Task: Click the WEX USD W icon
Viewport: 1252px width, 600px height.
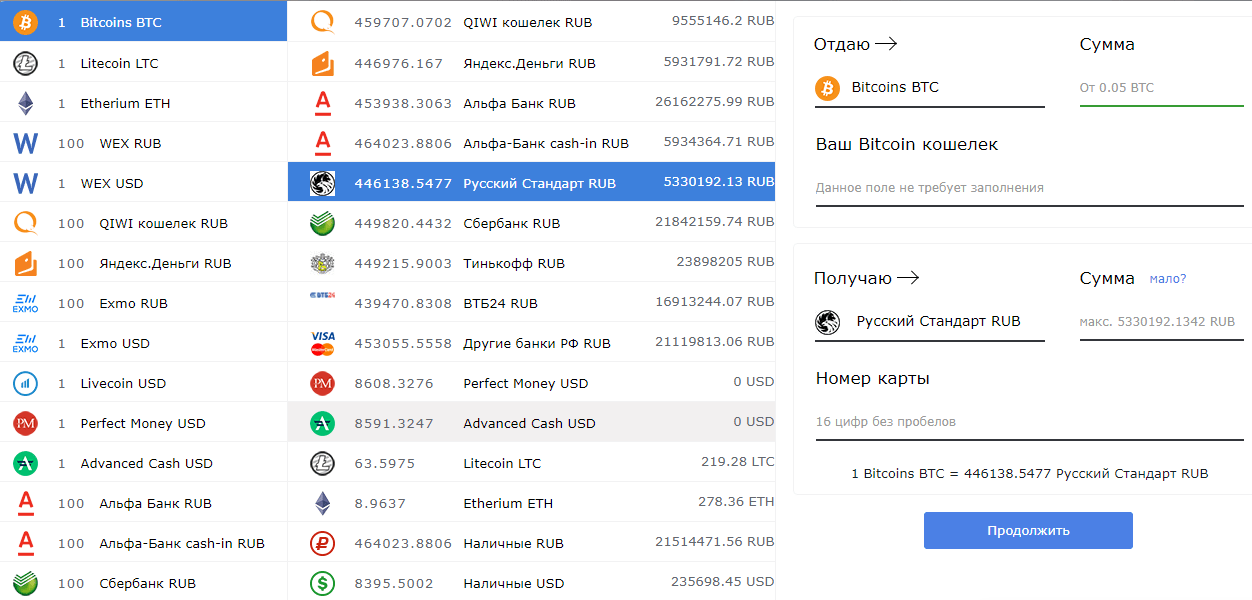Action: point(25,183)
